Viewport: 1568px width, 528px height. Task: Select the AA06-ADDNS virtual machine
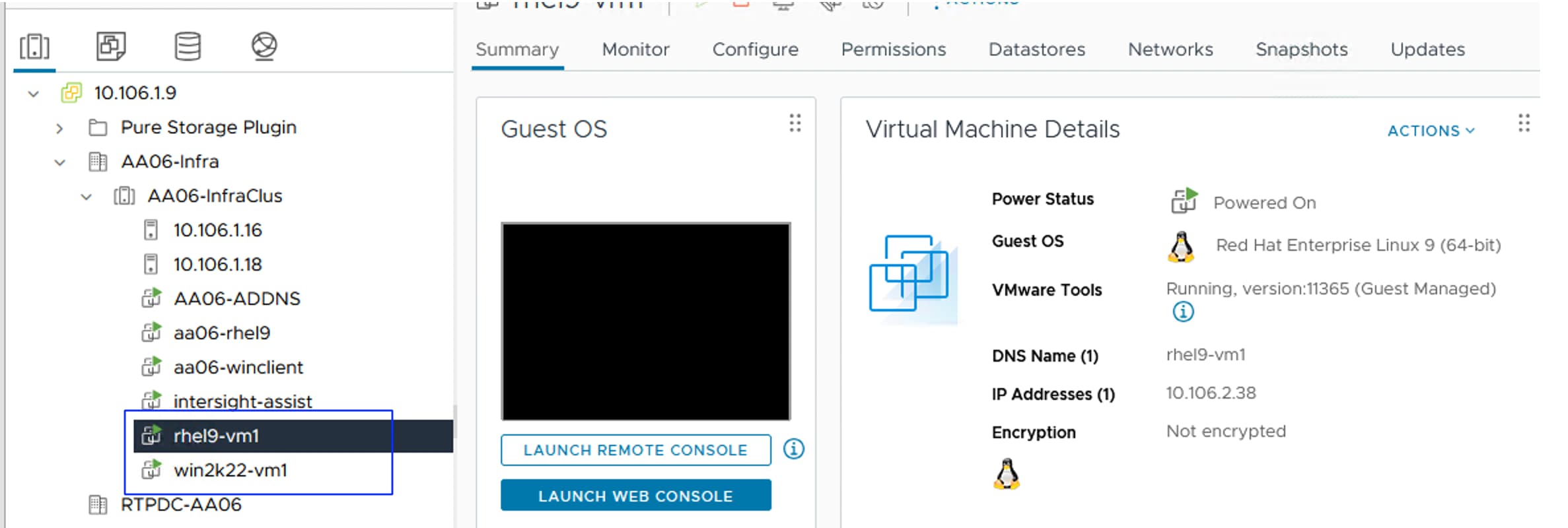coord(237,299)
